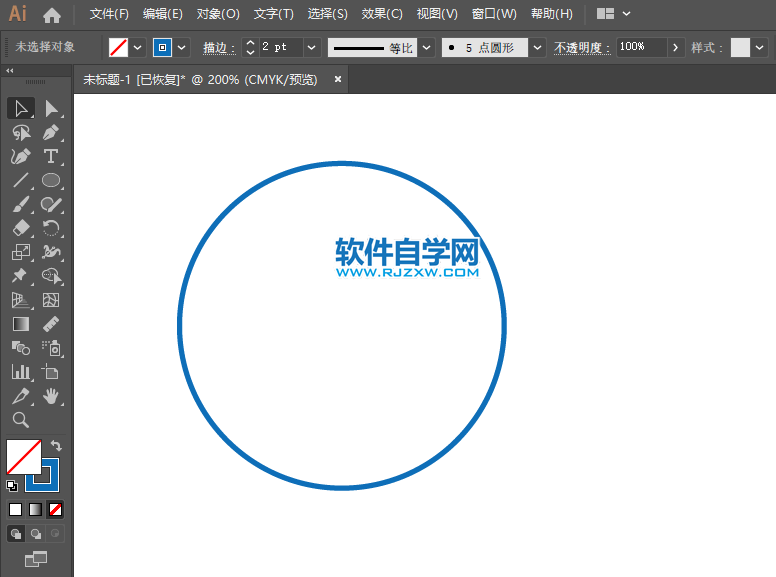Click the Home icon
The height and width of the screenshot is (577, 776).
click(x=52, y=15)
